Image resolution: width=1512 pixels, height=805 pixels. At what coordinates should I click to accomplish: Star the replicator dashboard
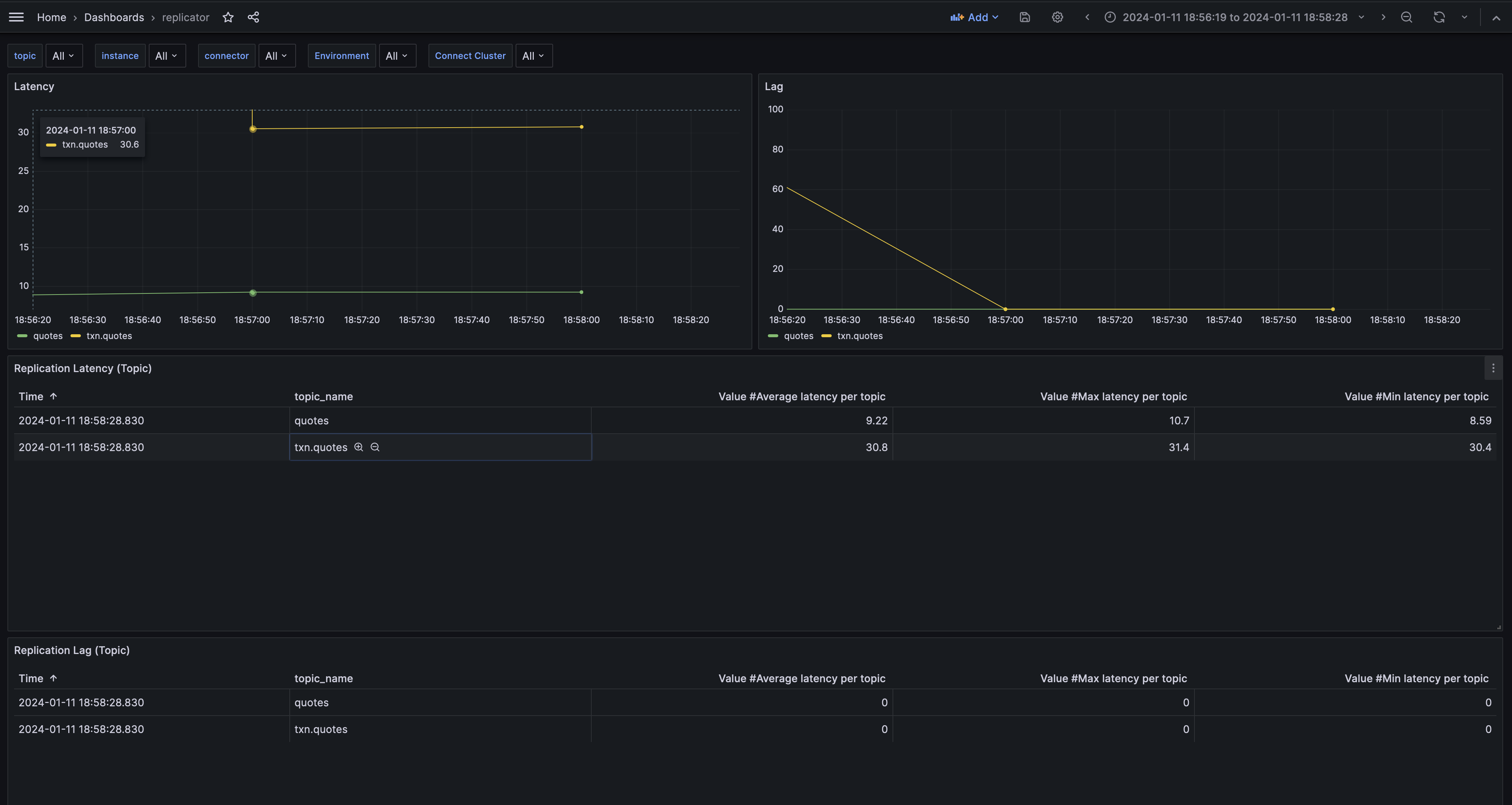coord(229,17)
